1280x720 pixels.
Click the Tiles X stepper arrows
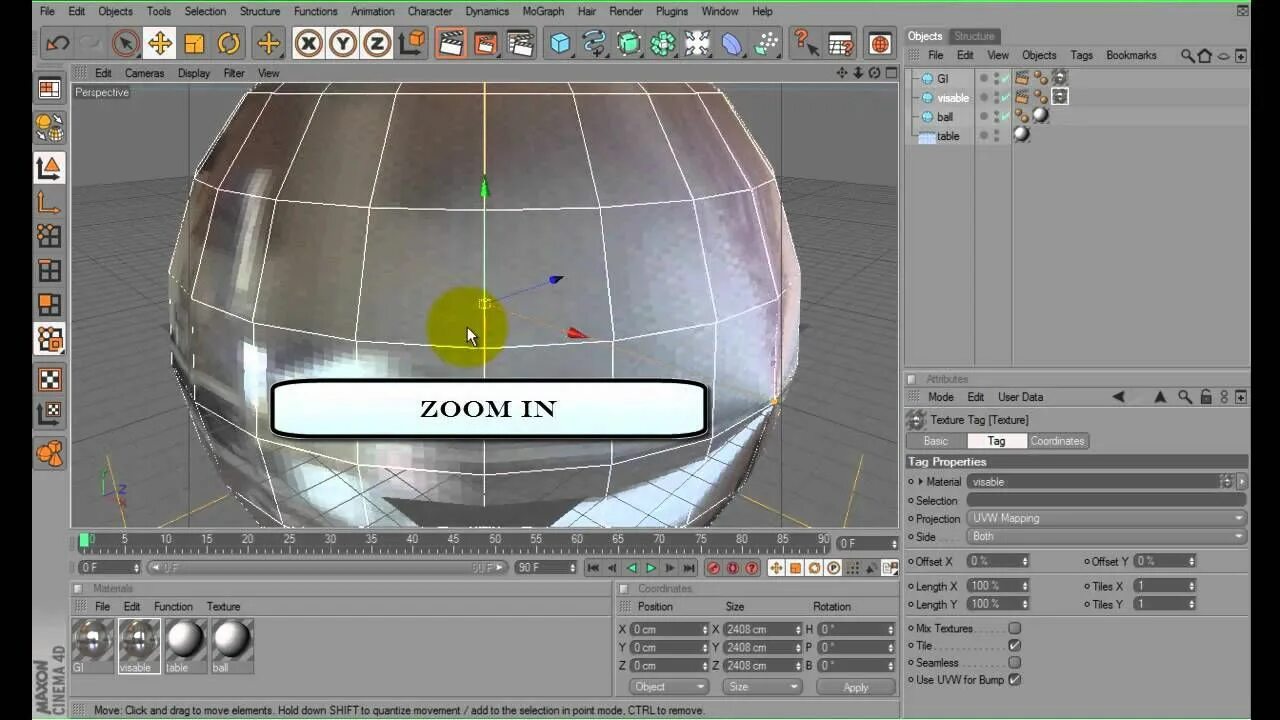1191,586
